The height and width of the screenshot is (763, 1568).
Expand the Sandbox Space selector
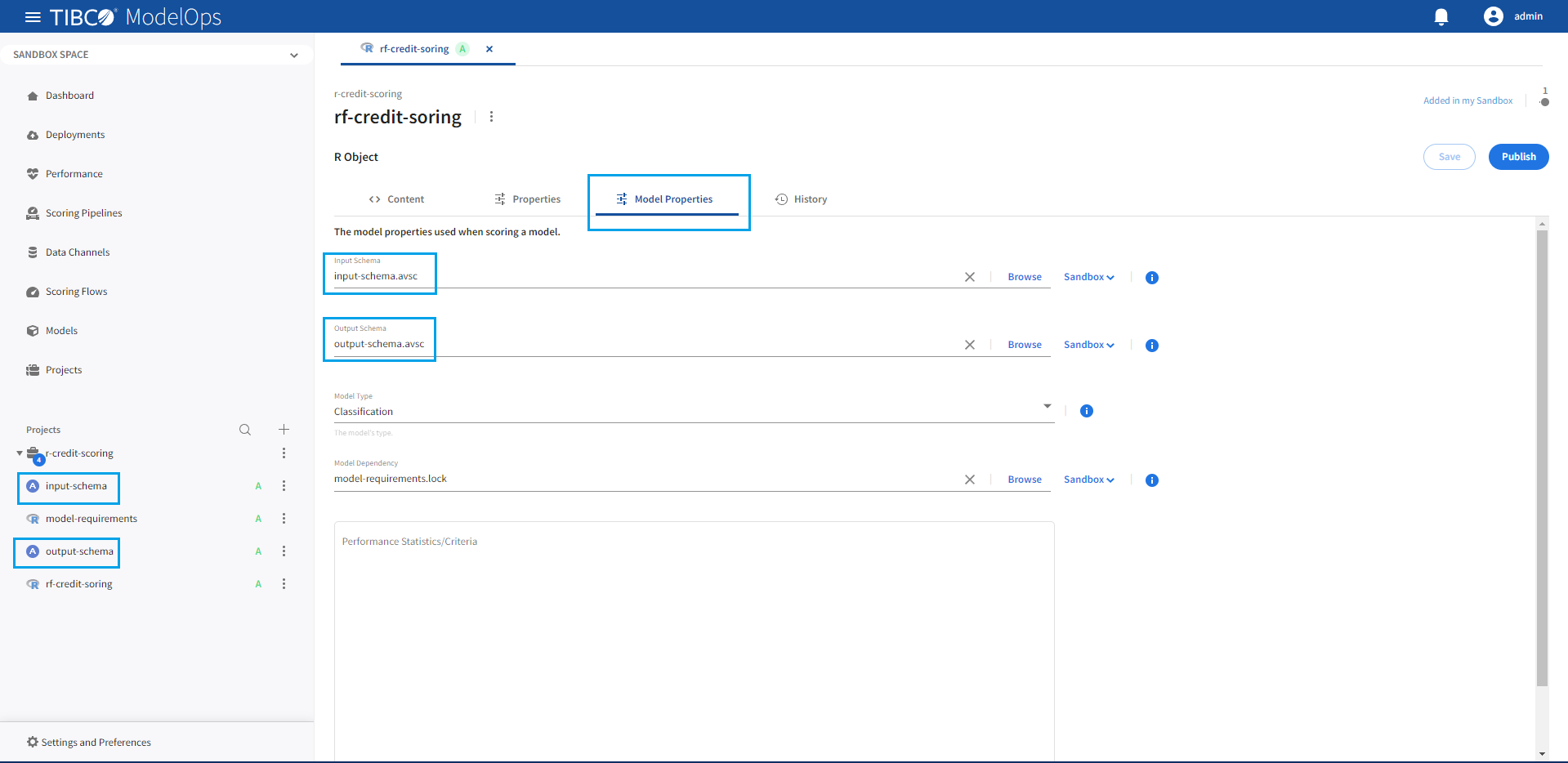pyautogui.click(x=294, y=56)
